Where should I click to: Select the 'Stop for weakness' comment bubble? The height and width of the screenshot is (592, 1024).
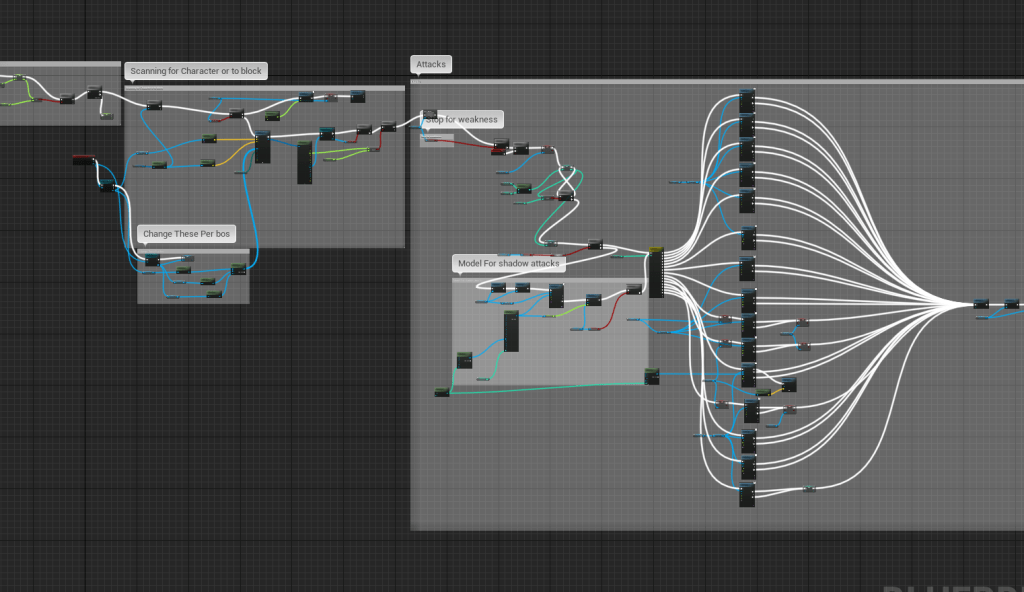click(461, 120)
